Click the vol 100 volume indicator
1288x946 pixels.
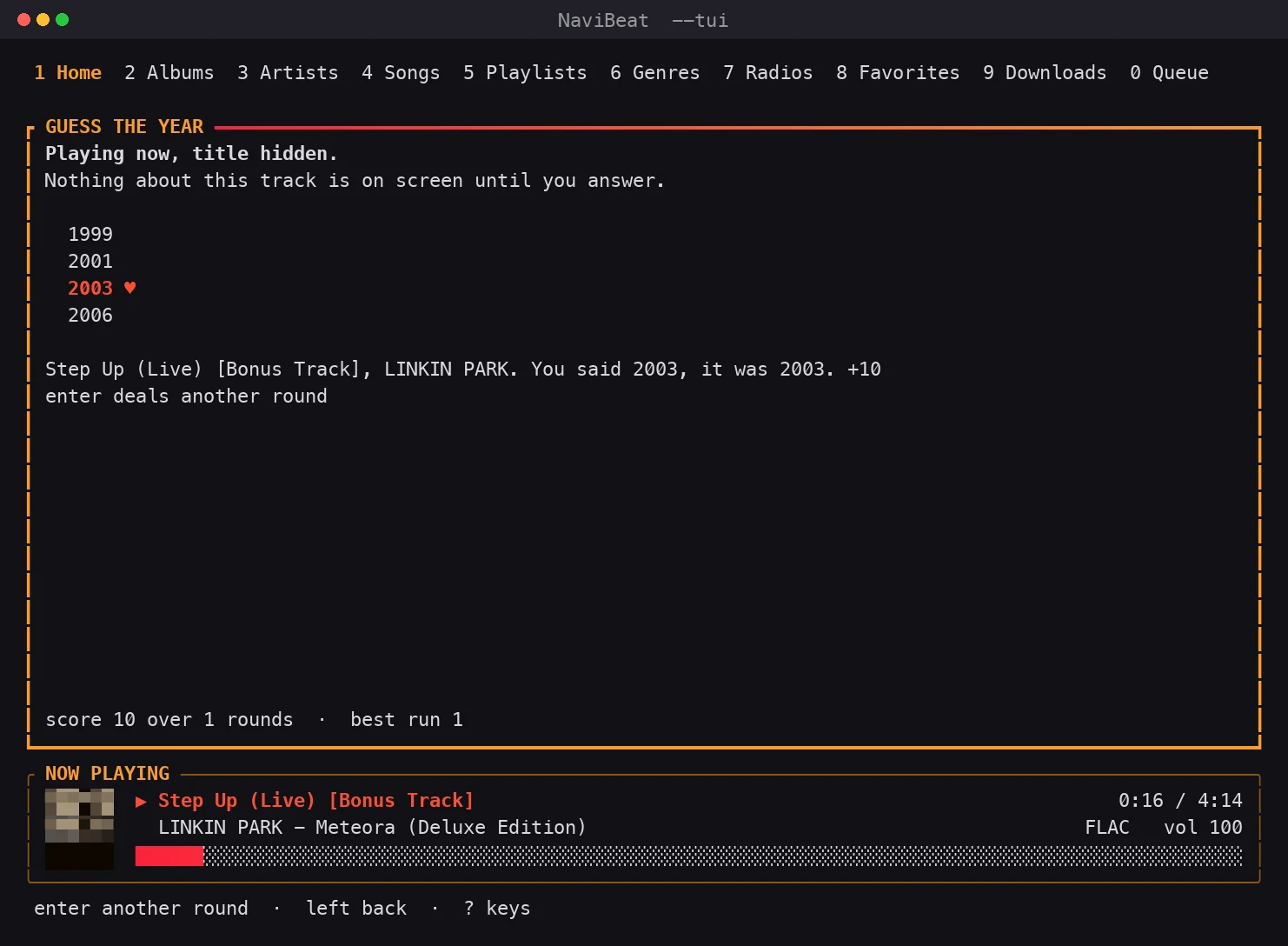[x=1203, y=828]
